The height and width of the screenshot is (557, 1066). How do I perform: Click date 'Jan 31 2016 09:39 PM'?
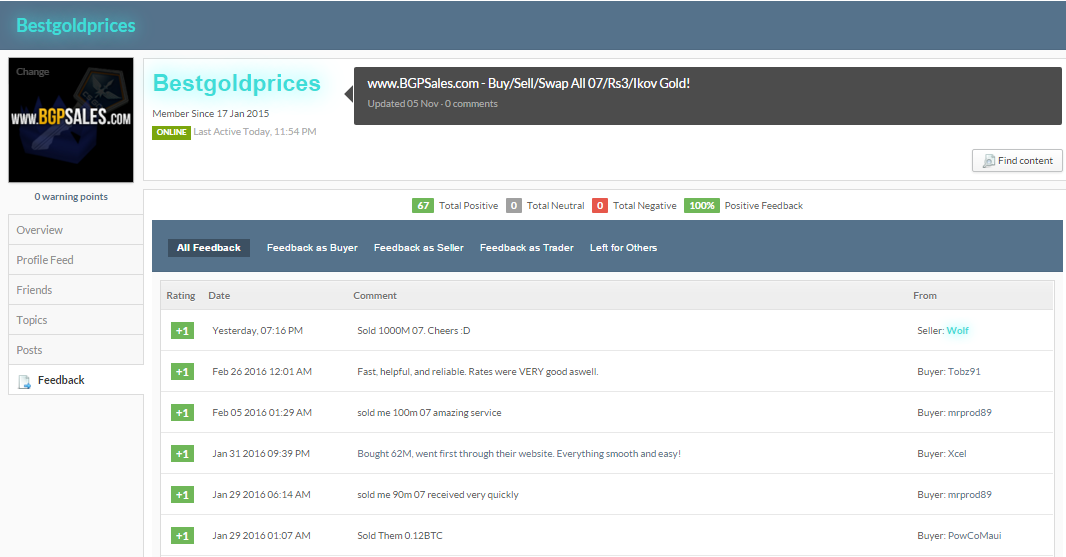(x=260, y=454)
